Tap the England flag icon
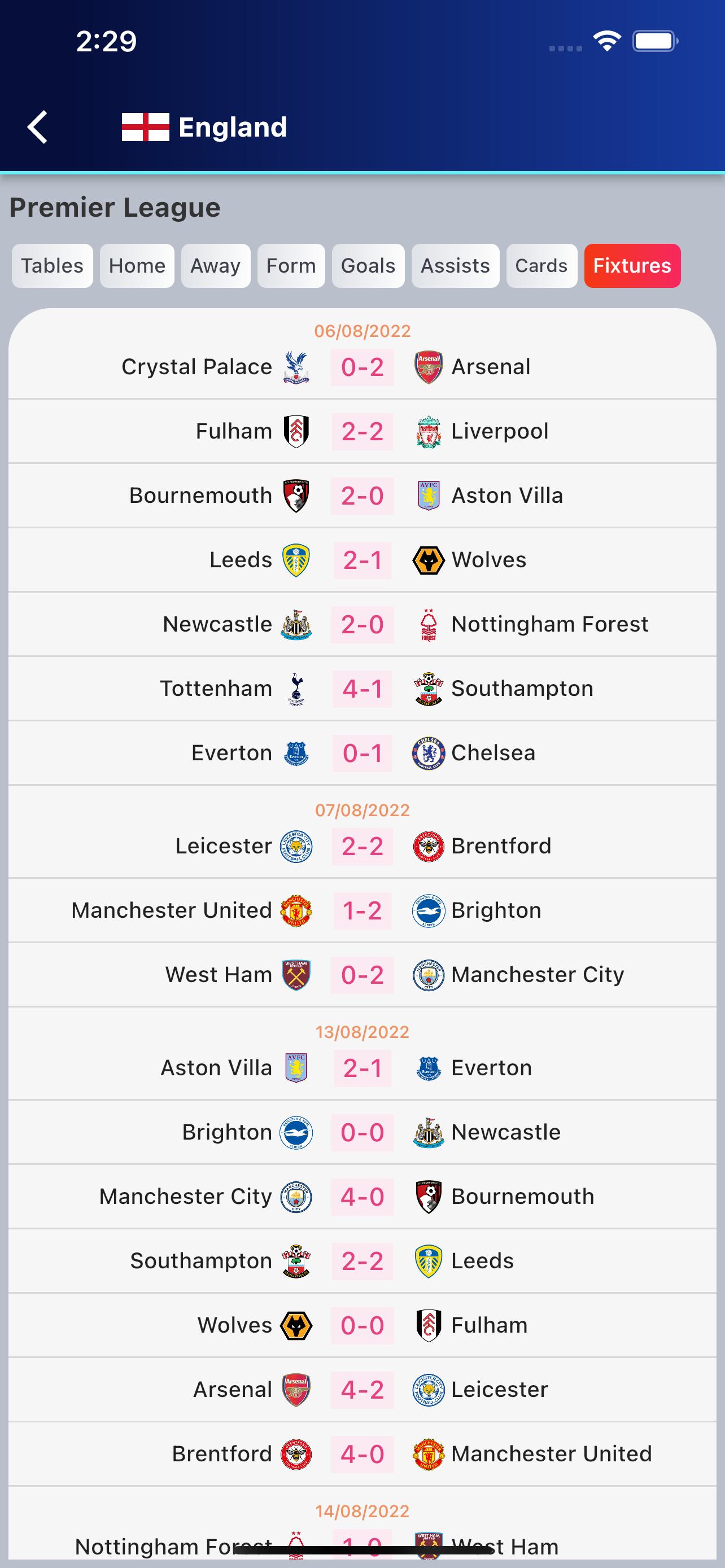This screenshot has height=1568, width=725. [146, 127]
